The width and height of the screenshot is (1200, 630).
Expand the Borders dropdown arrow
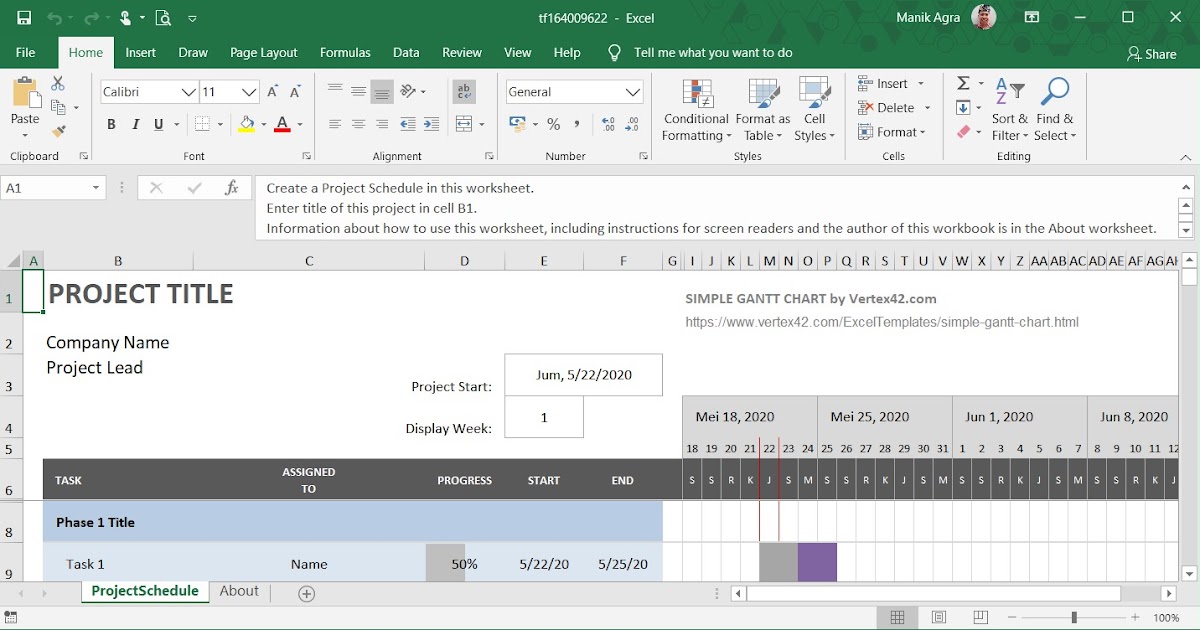221,125
